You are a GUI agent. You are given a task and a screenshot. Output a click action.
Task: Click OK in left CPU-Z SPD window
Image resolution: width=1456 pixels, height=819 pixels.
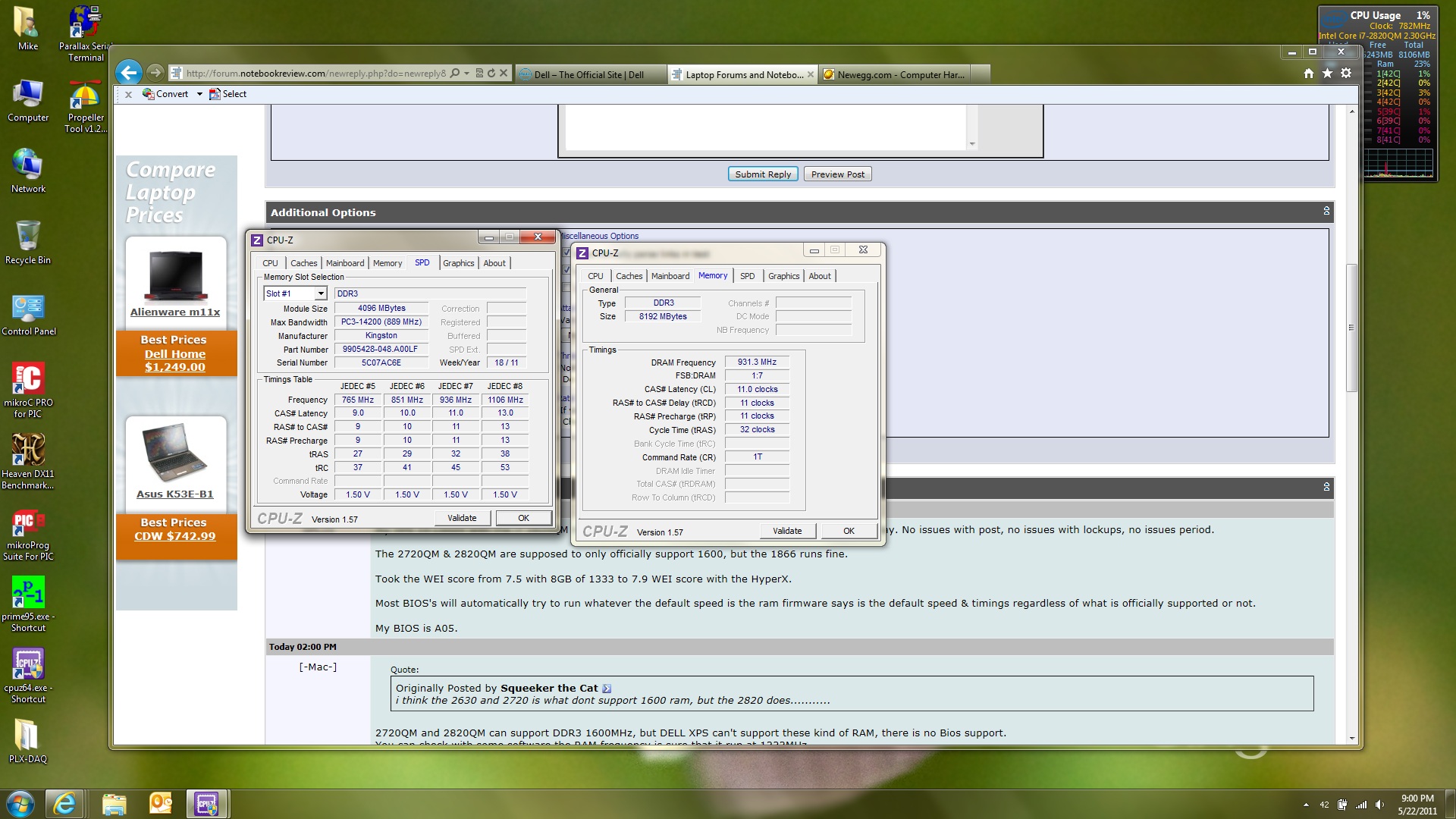pyautogui.click(x=523, y=518)
